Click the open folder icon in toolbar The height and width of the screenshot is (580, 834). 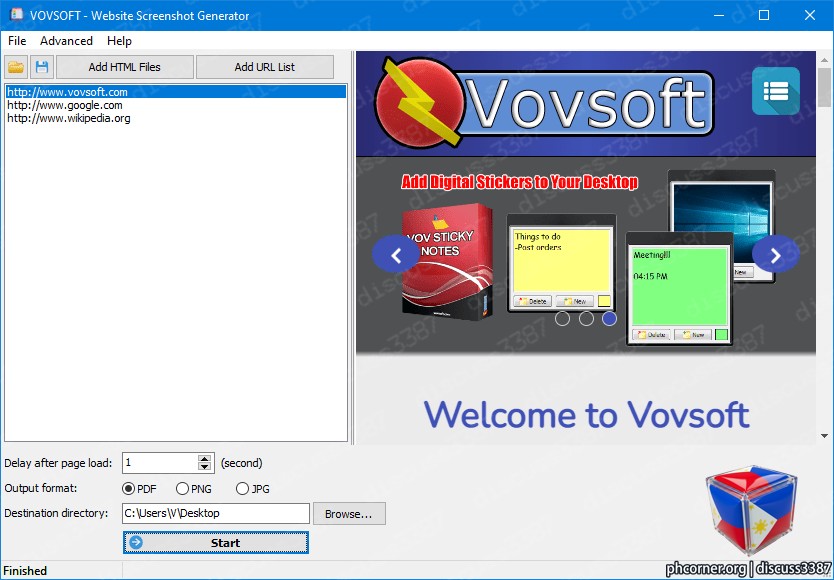pos(16,67)
